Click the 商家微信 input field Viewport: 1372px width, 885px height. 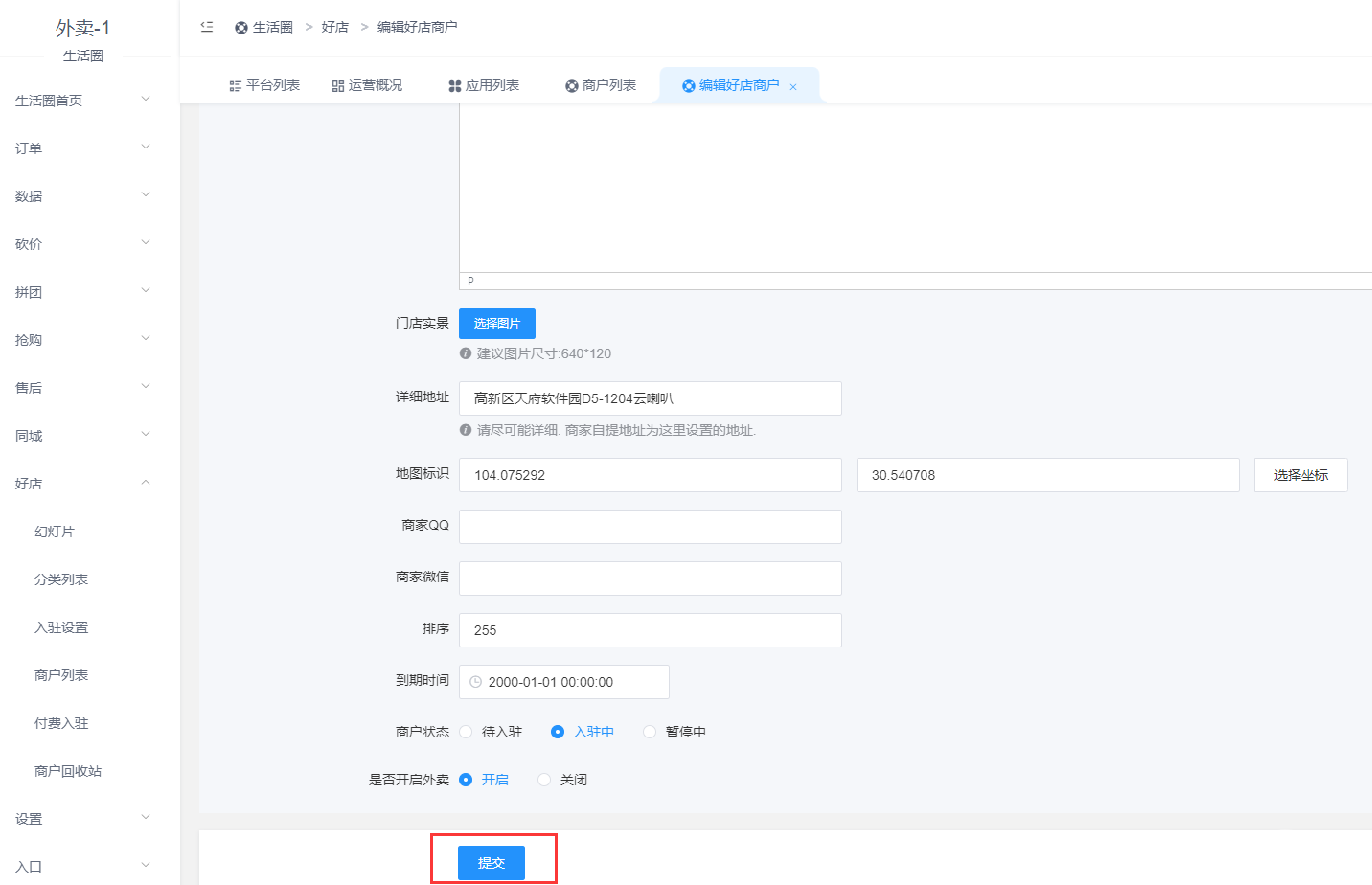click(x=651, y=579)
